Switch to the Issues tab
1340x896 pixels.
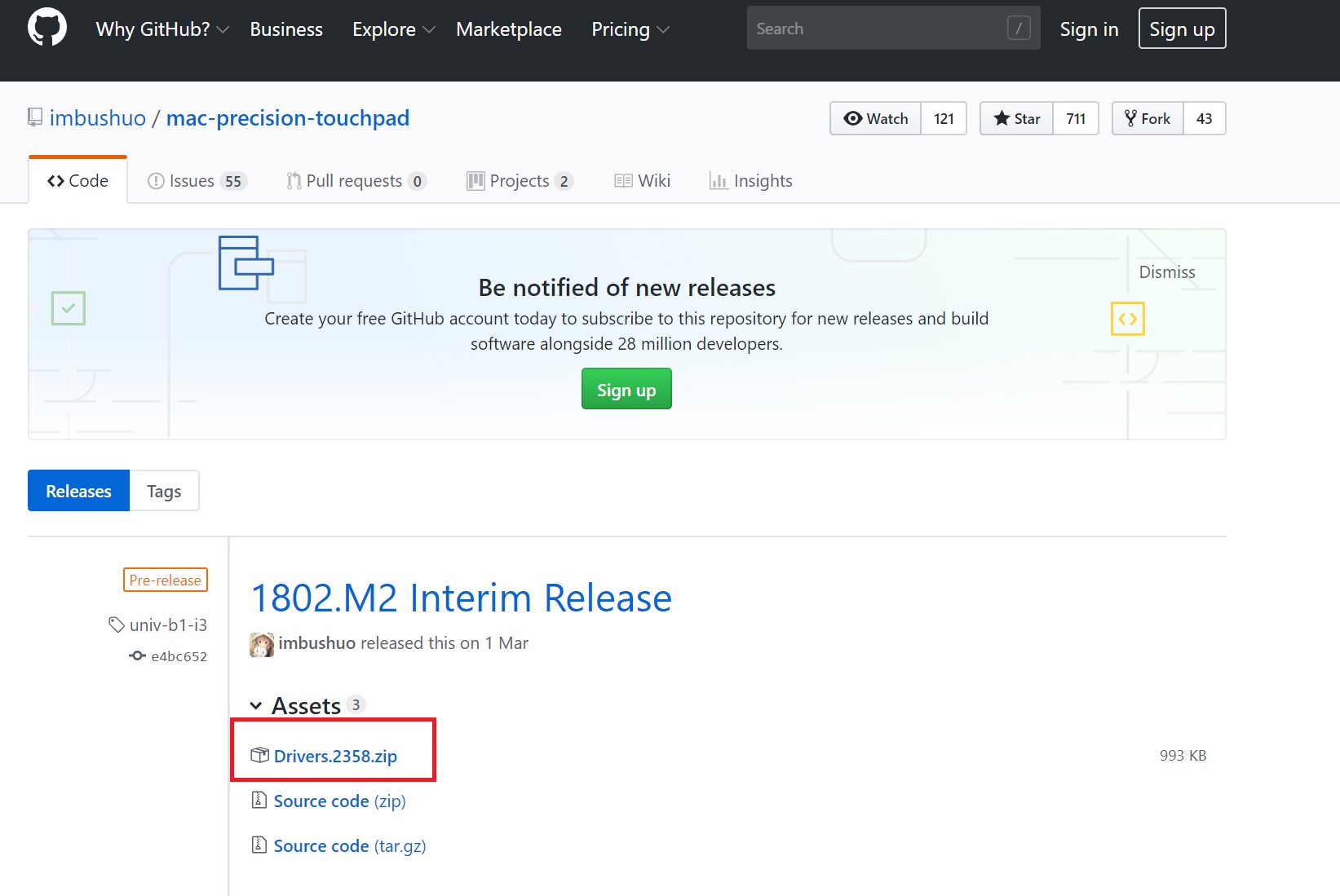click(197, 180)
